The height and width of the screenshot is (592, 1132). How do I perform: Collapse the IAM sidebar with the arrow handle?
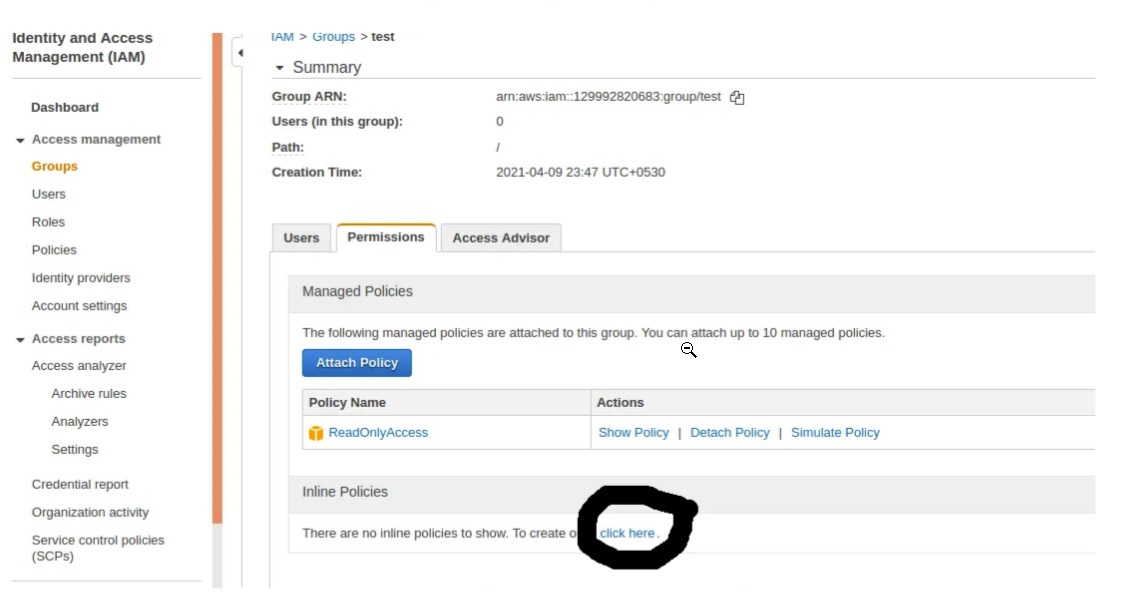pyautogui.click(x=239, y=53)
